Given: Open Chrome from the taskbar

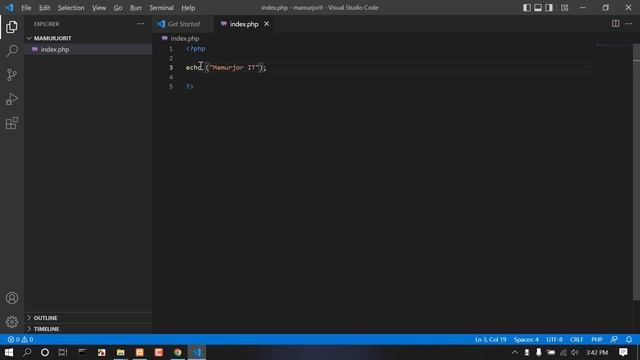Looking at the screenshot, I should click(x=178, y=352).
